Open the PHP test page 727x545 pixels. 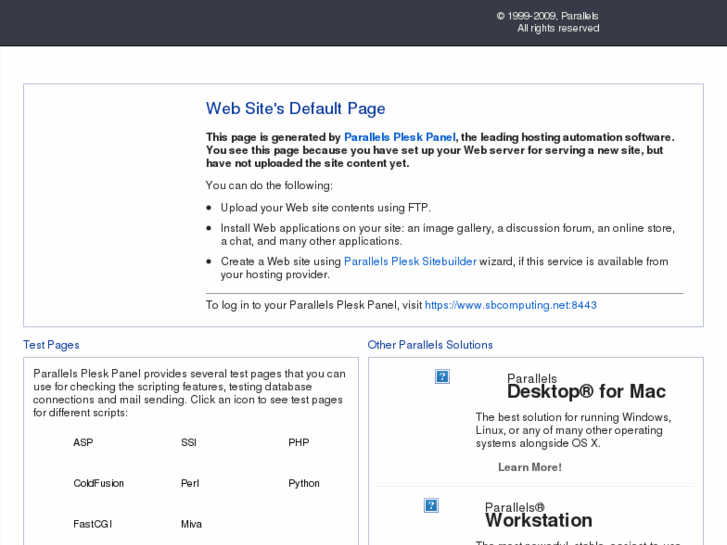pyautogui.click(x=299, y=442)
